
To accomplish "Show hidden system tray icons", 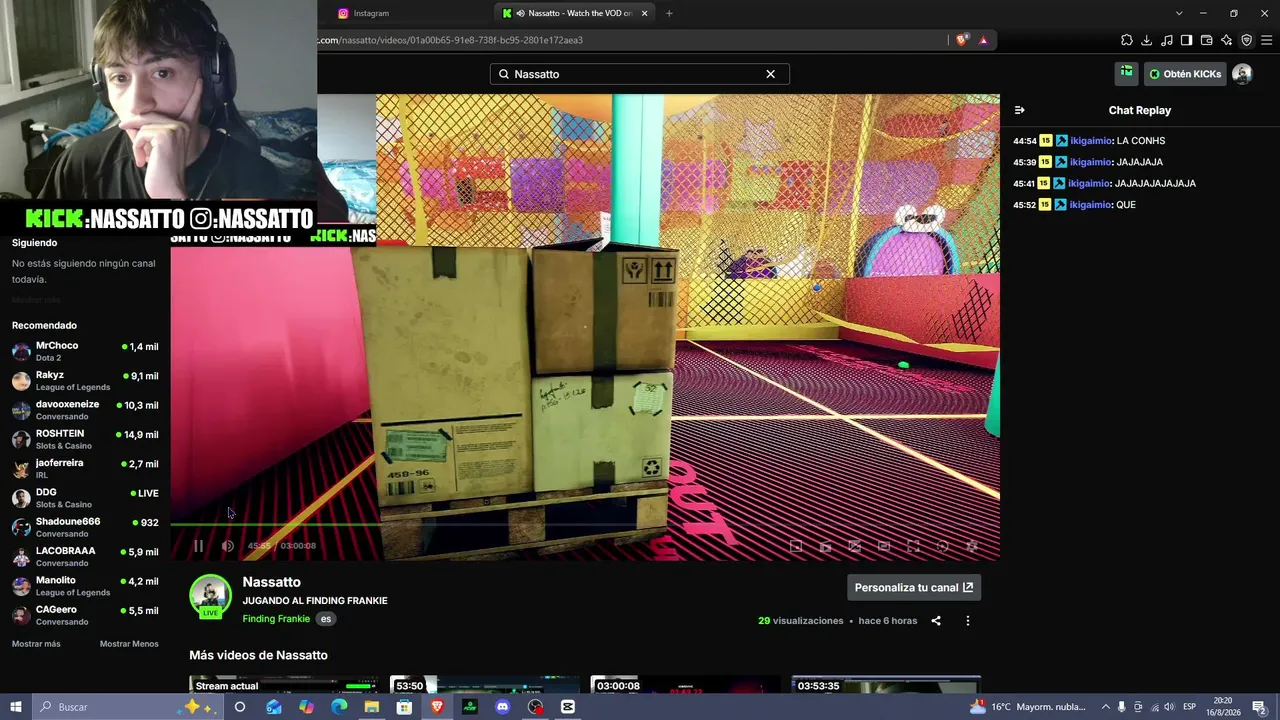I will 1105,707.
